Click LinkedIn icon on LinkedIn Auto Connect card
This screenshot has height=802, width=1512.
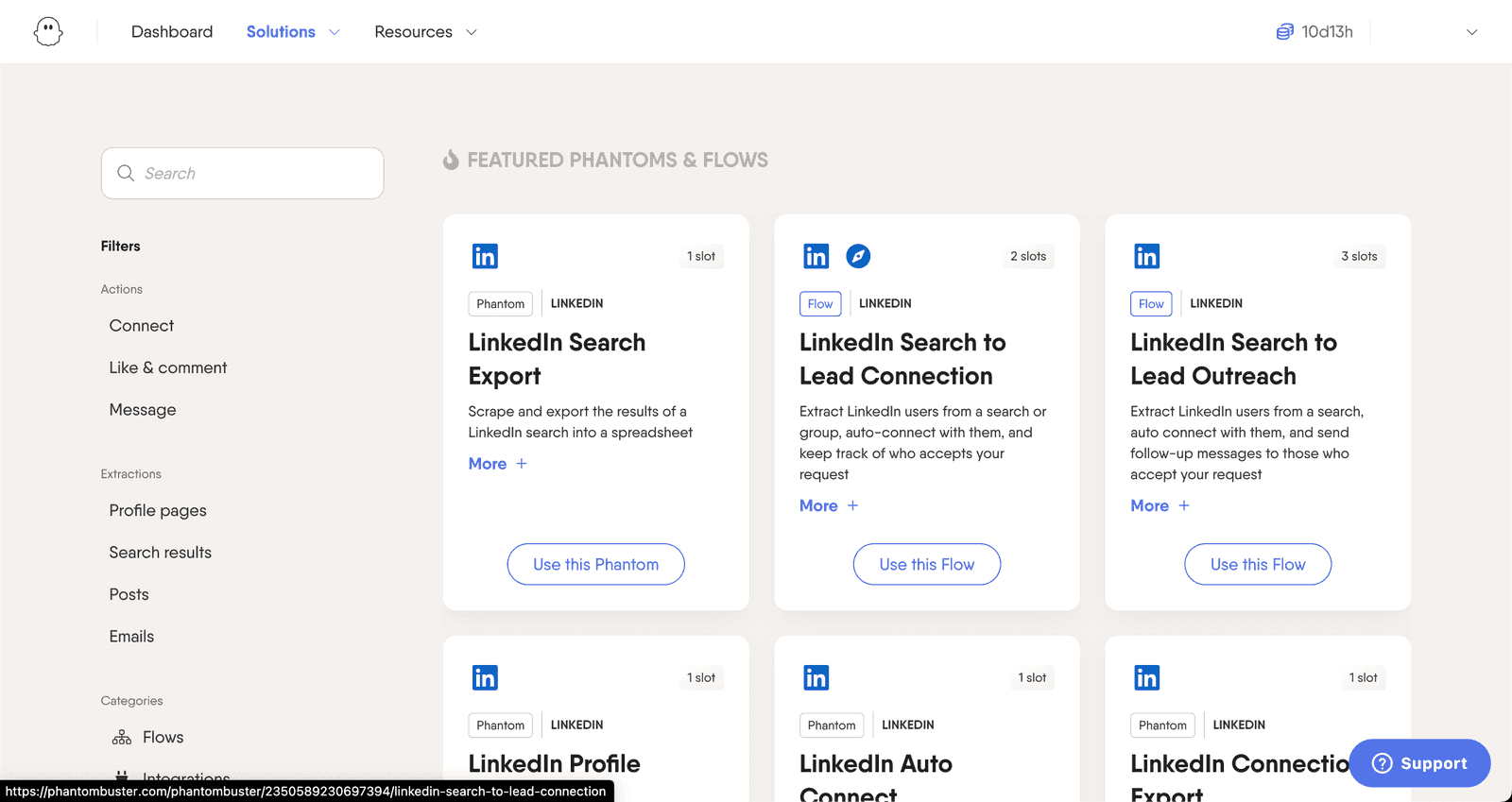(x=816, y=677)
